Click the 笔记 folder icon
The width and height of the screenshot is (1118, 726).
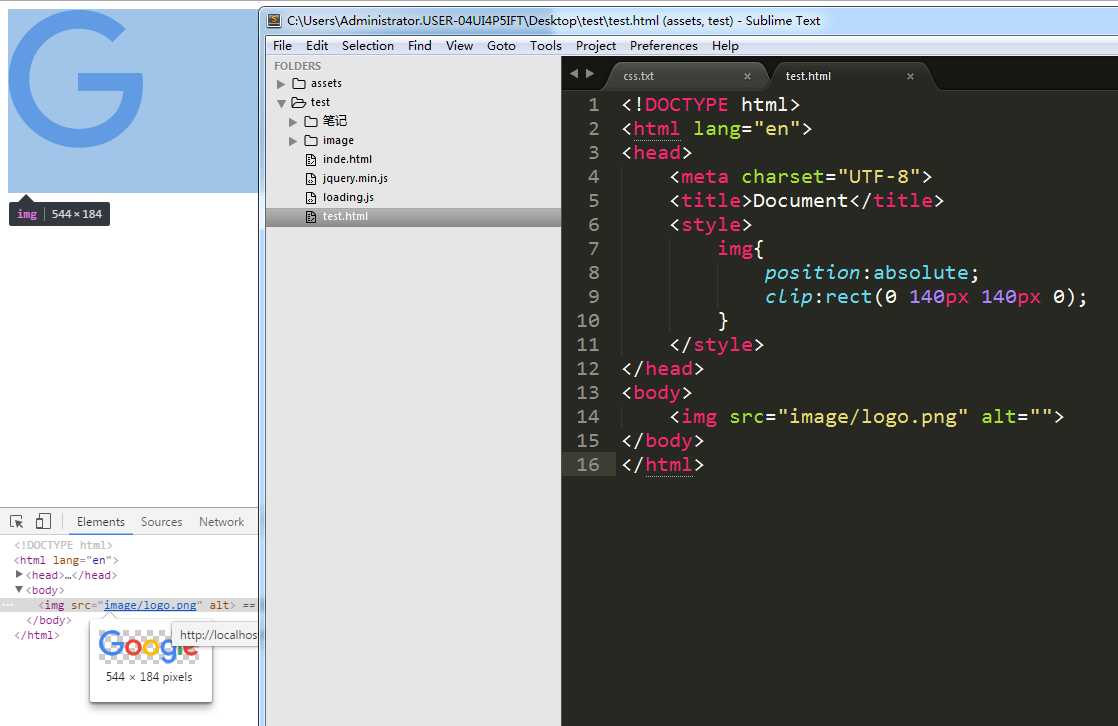[x=311, y=121]
